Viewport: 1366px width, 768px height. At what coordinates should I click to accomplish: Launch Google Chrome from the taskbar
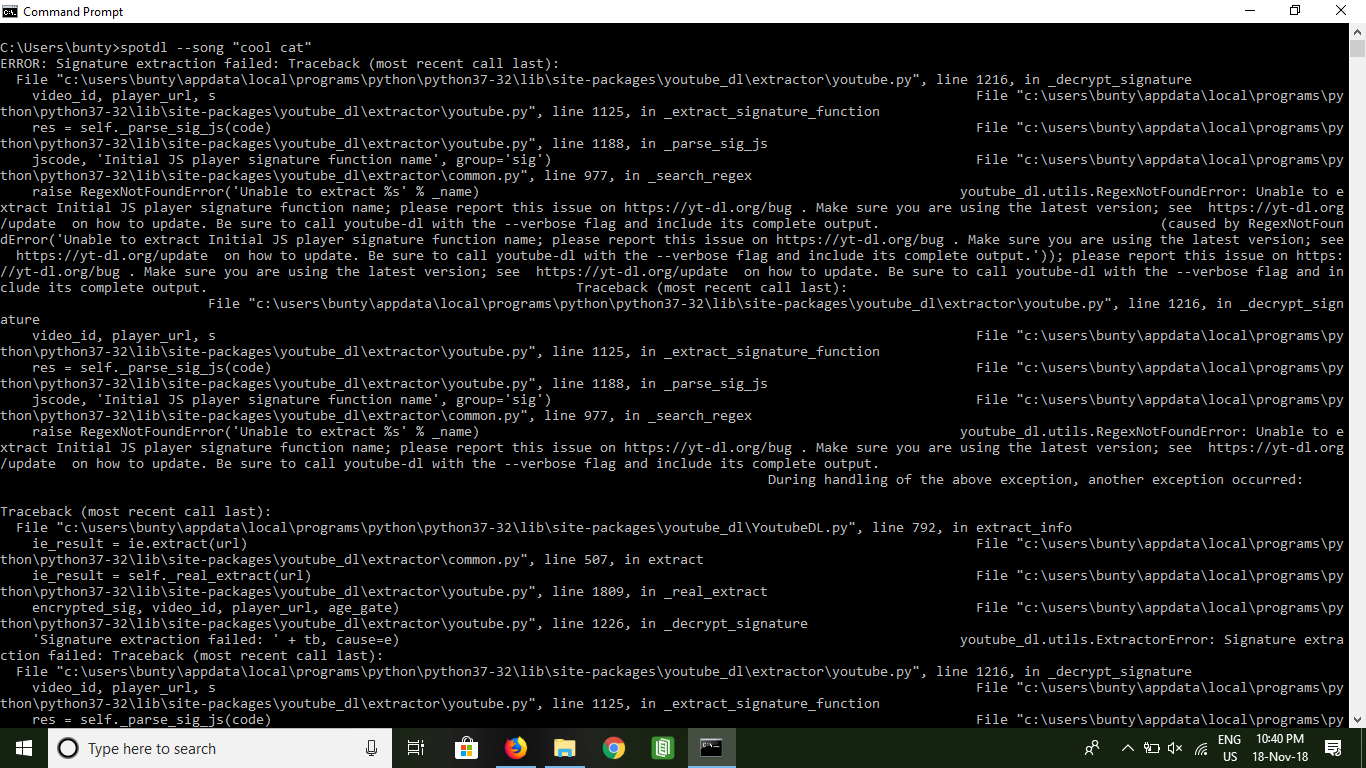click(x=613, y=747)
